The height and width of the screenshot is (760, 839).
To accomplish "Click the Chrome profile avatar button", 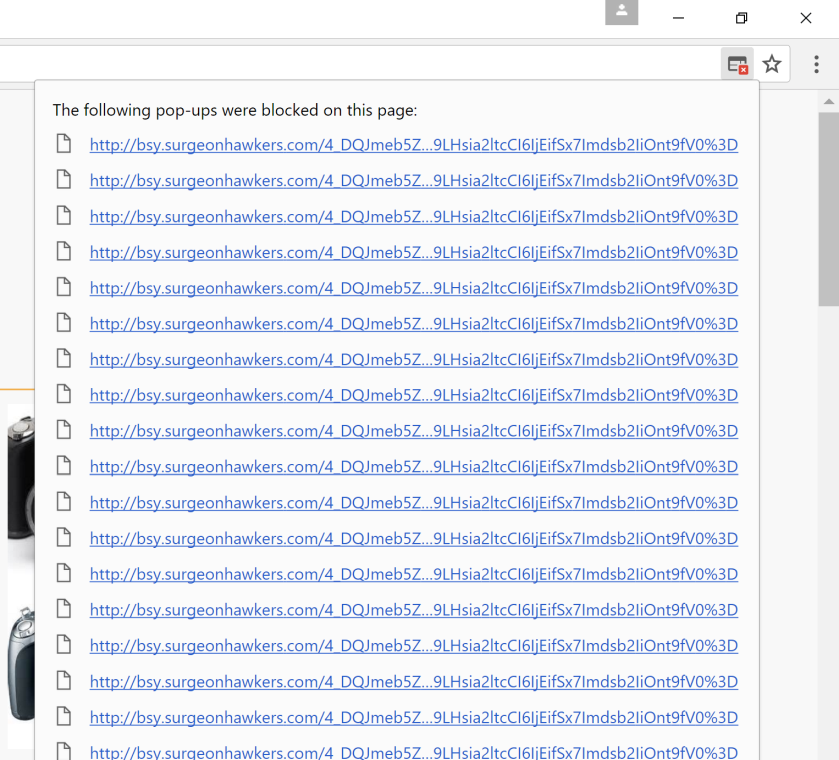I will 621,12.
